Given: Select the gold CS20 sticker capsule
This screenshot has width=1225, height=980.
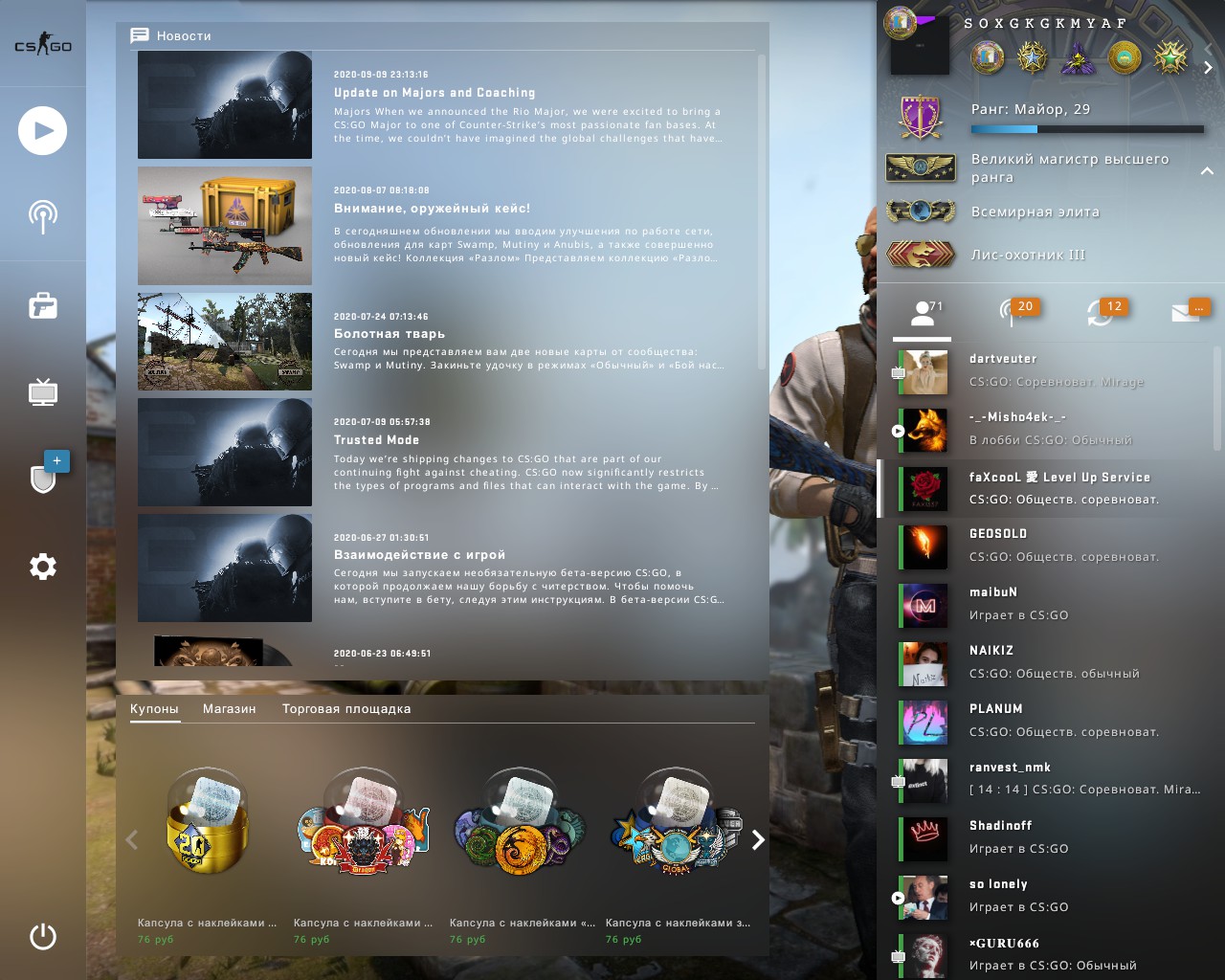Looking at the screenshot, I should 208,821.
